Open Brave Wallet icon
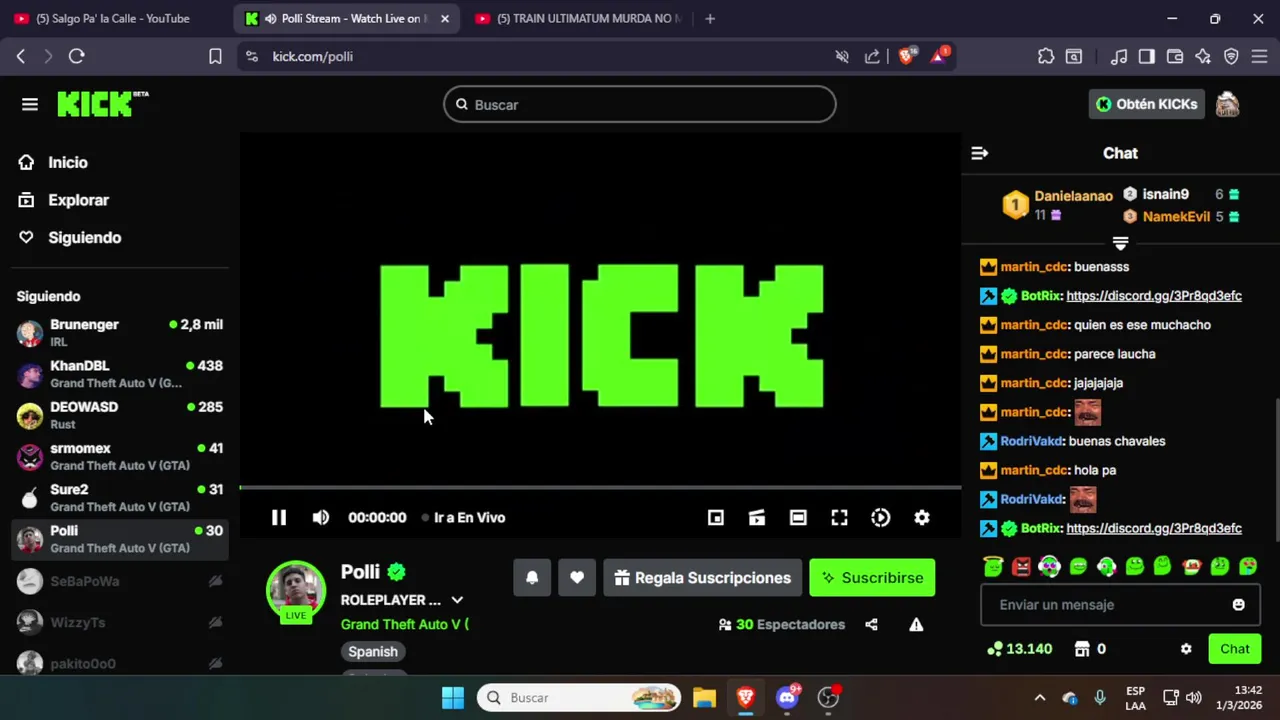The width and height of the screenshot is (1280, 720). click(x=1175, y=56)
